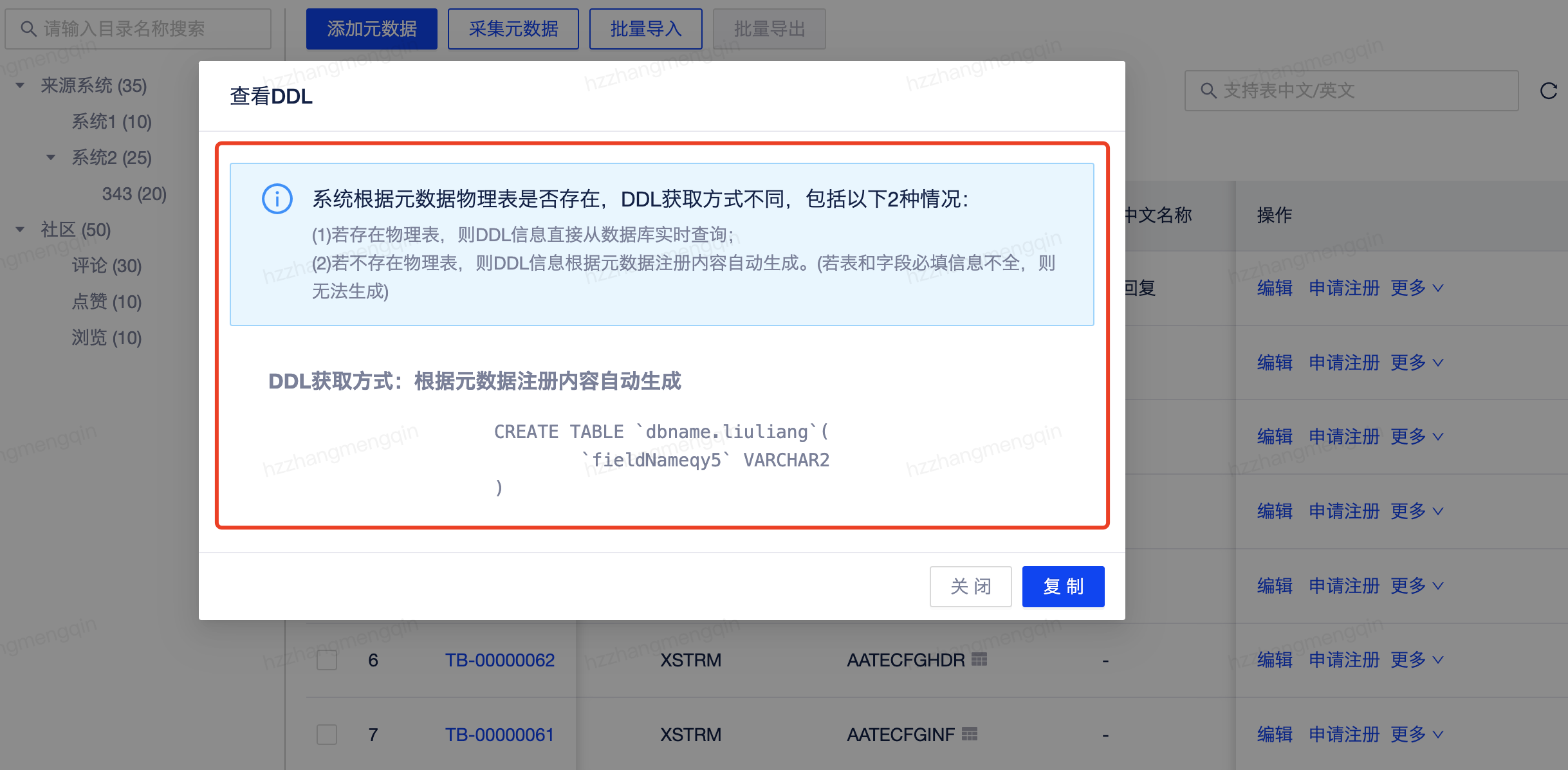Click the 添加元数据 button
Screen dimensions: 1568x770
[x=372, y=28]
